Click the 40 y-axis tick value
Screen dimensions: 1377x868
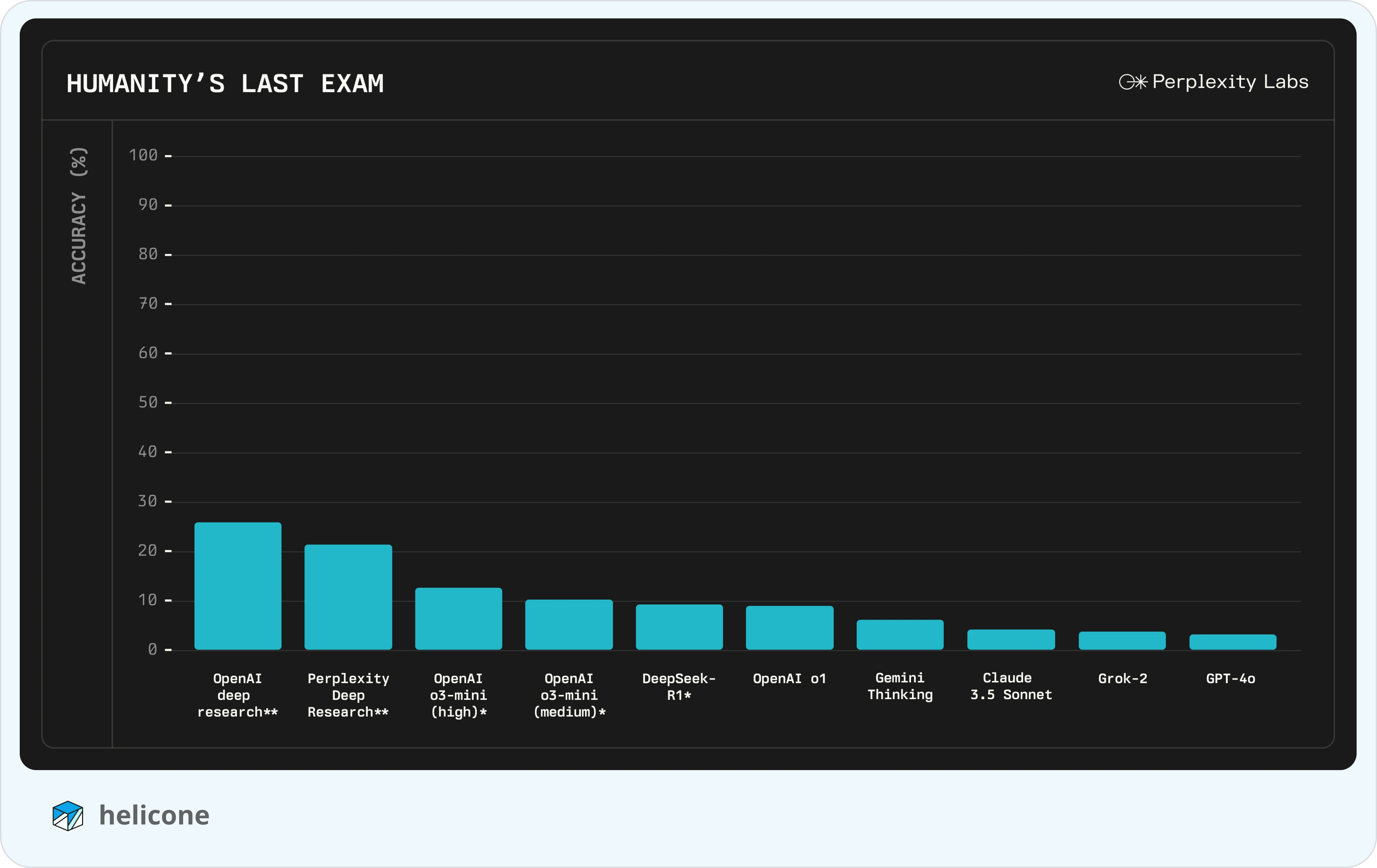(x=148, y=452)
